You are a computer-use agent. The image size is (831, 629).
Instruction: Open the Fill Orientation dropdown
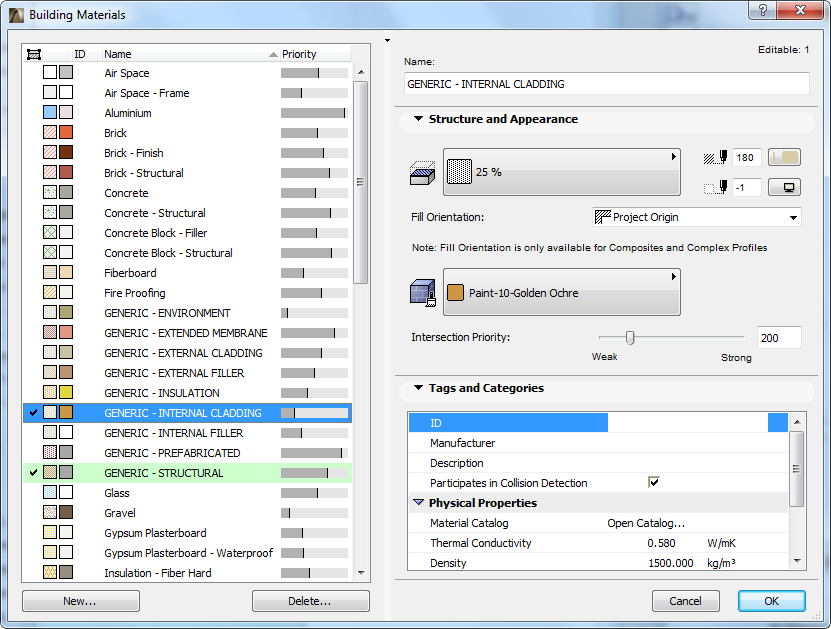click(793, 217)
